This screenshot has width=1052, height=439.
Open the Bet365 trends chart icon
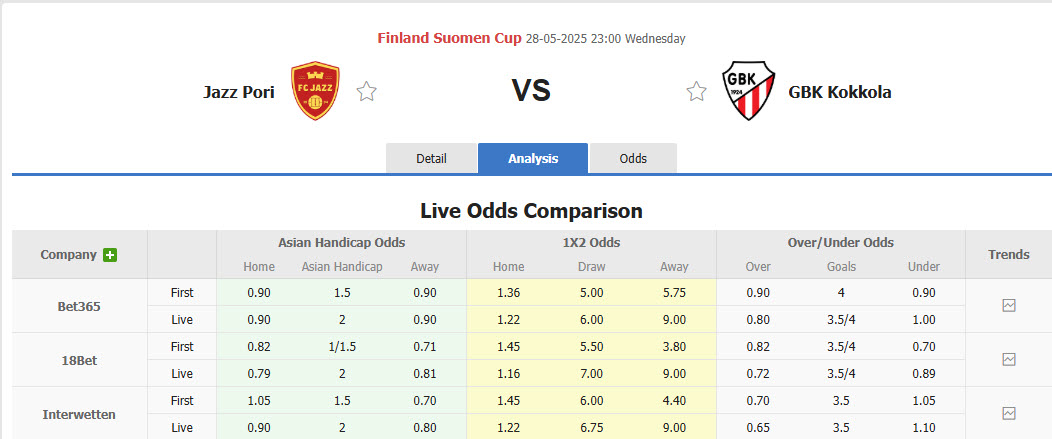coord(1008,306)
